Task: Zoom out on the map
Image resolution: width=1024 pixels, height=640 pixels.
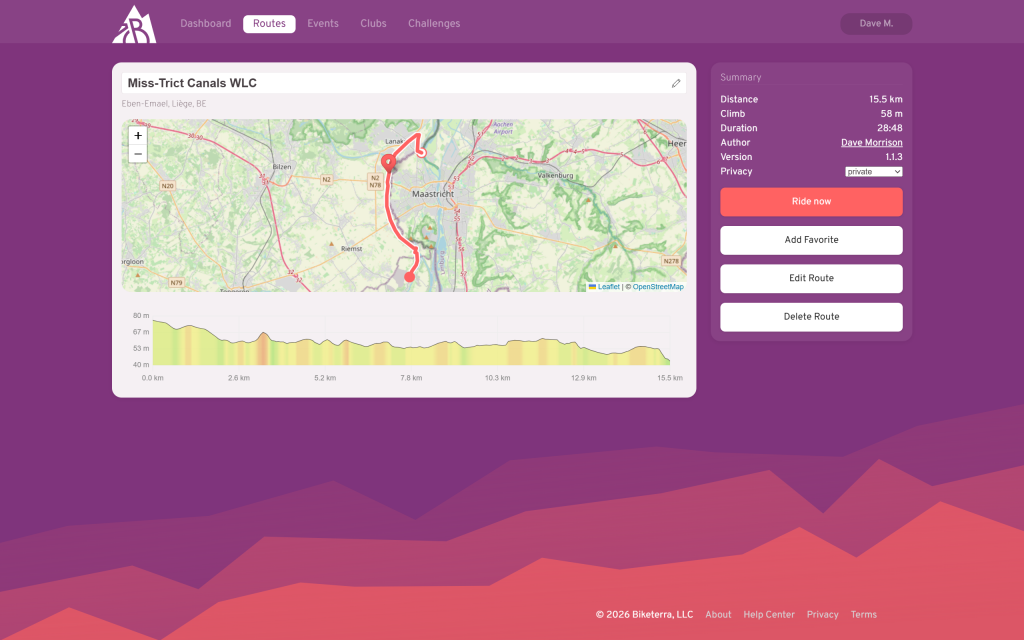Action: (138, 154)
